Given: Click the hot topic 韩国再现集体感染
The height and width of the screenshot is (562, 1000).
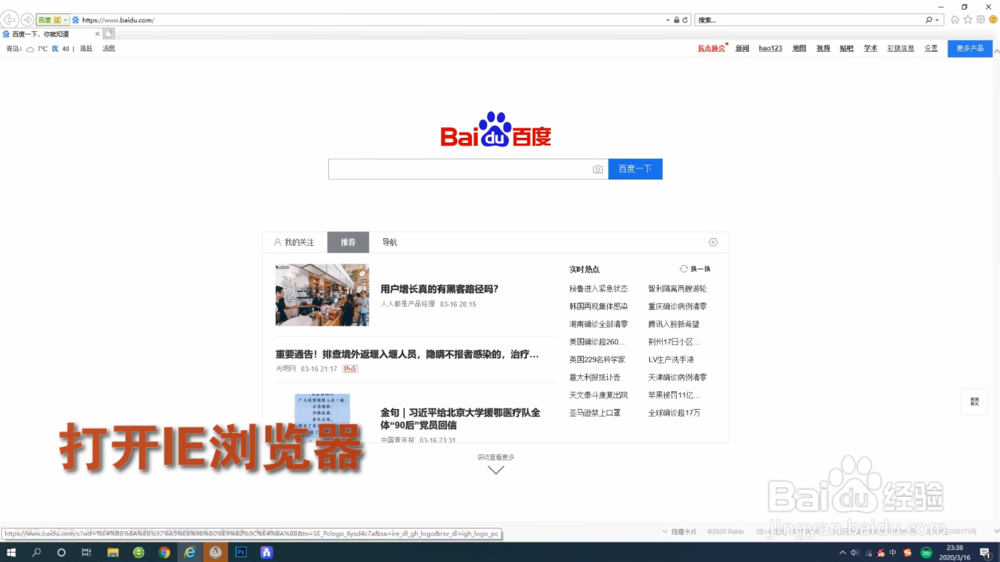Looking at the screenshot, I should (x=598, y=306).
